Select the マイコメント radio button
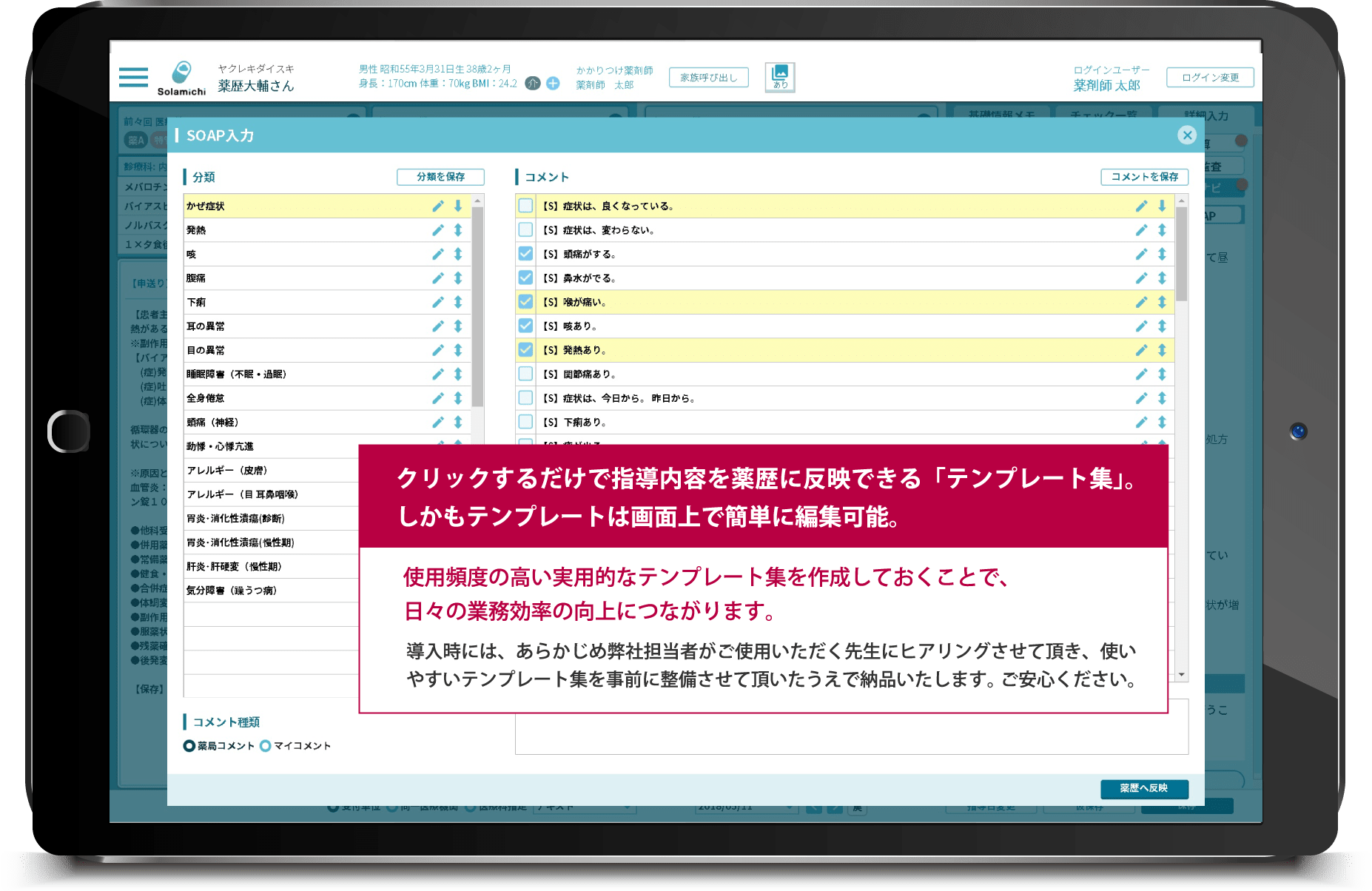The height and width of the screenshot is (891, 1372). pos(266,746)
